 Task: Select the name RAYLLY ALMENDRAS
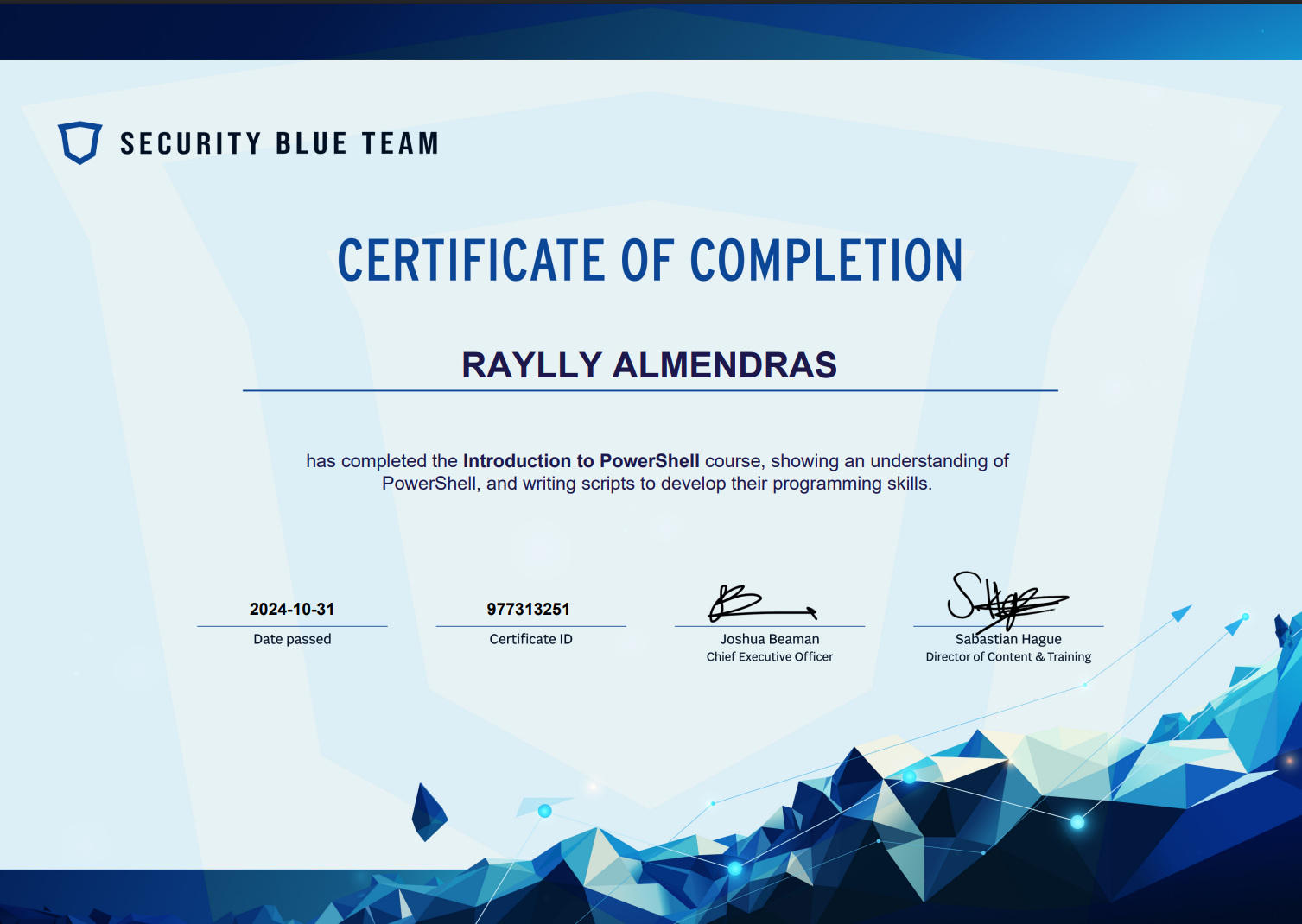tap(650, 365)
